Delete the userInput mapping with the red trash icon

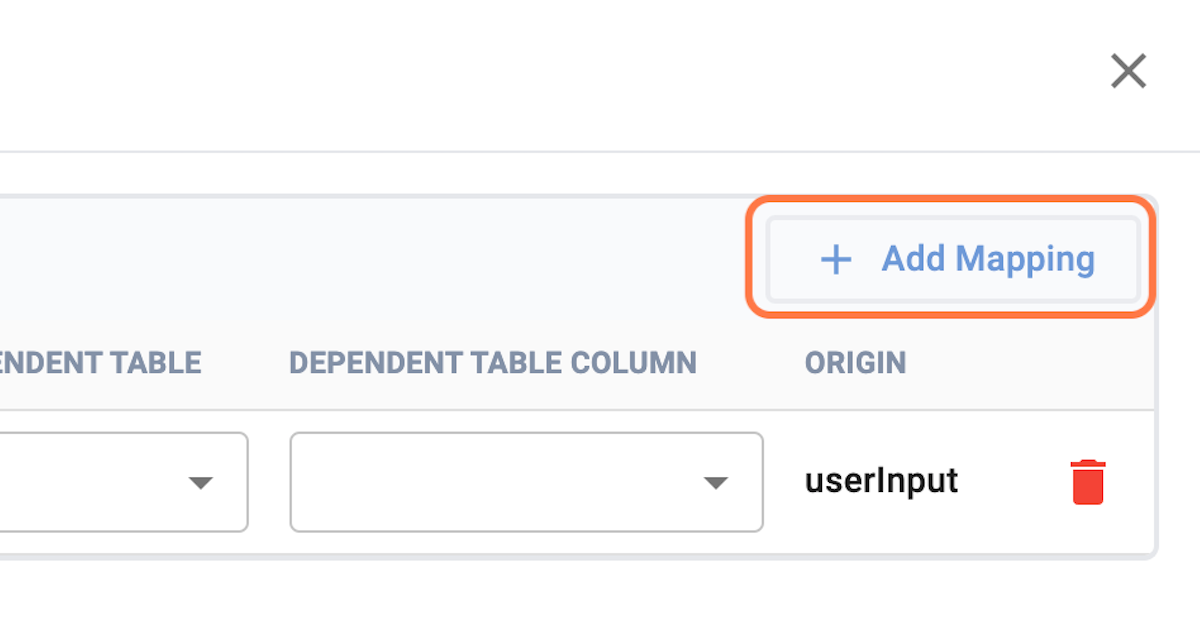1088,482
